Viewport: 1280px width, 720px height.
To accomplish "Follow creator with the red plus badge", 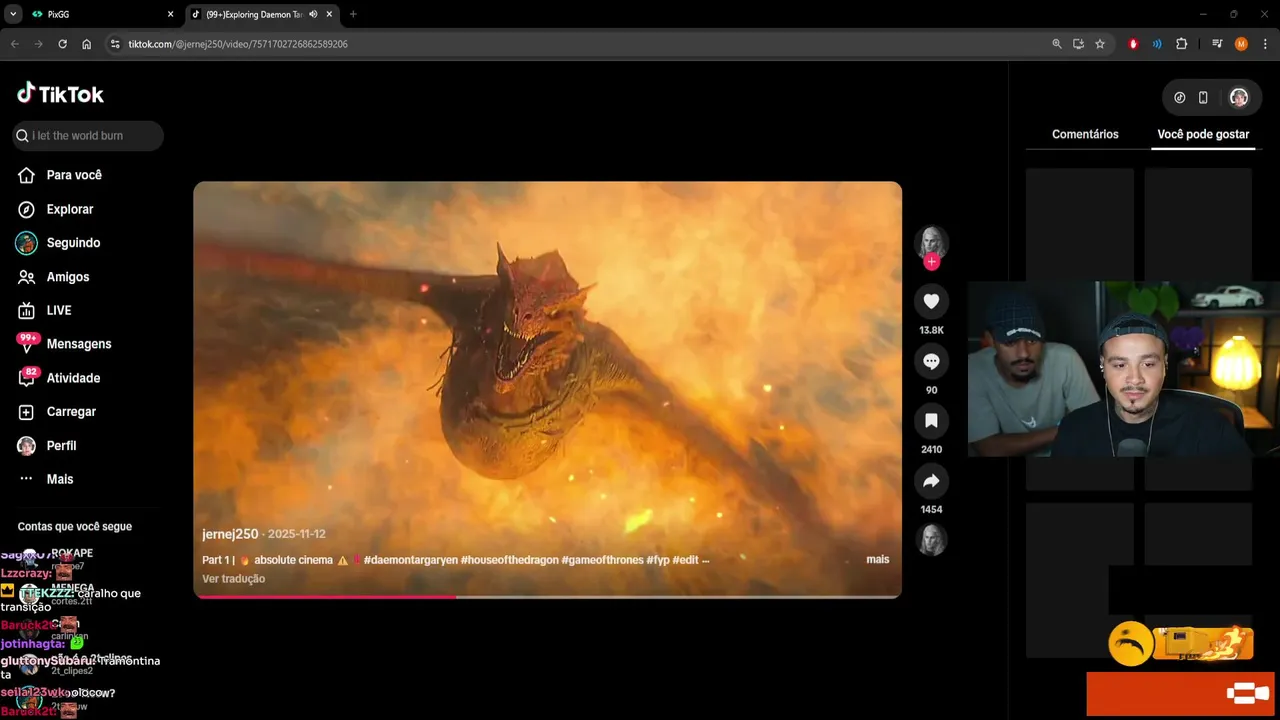I will point(931,262).
